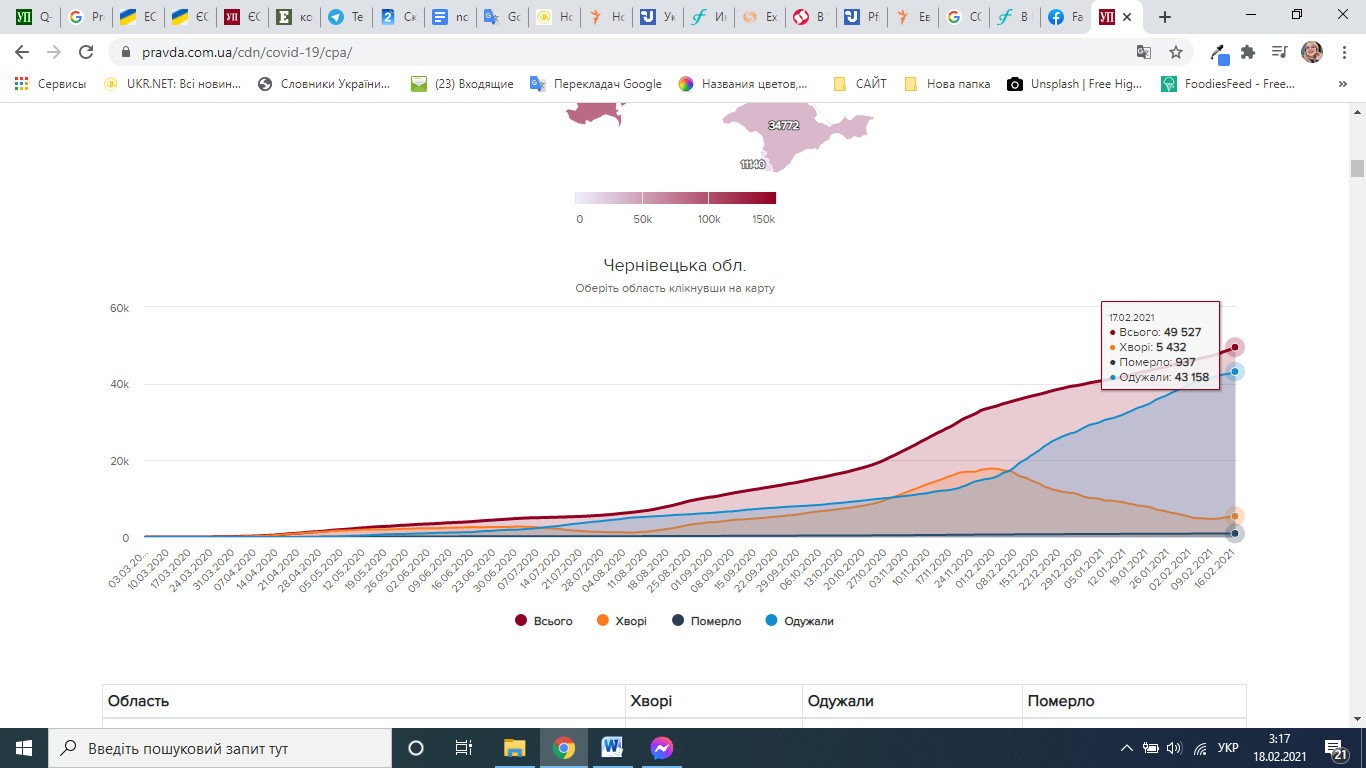
Task: Open Microsoft Word from the taskbar
Action: coord(612,748)
